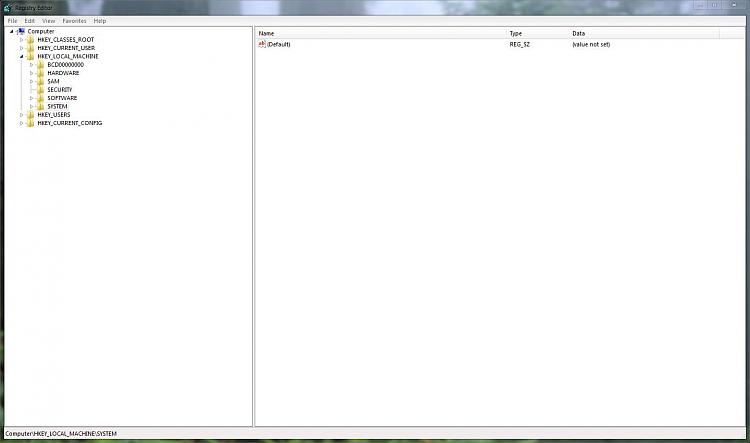
Task: Click HKEY_CLASSES_ROOT folder icon
Action: 31,40
